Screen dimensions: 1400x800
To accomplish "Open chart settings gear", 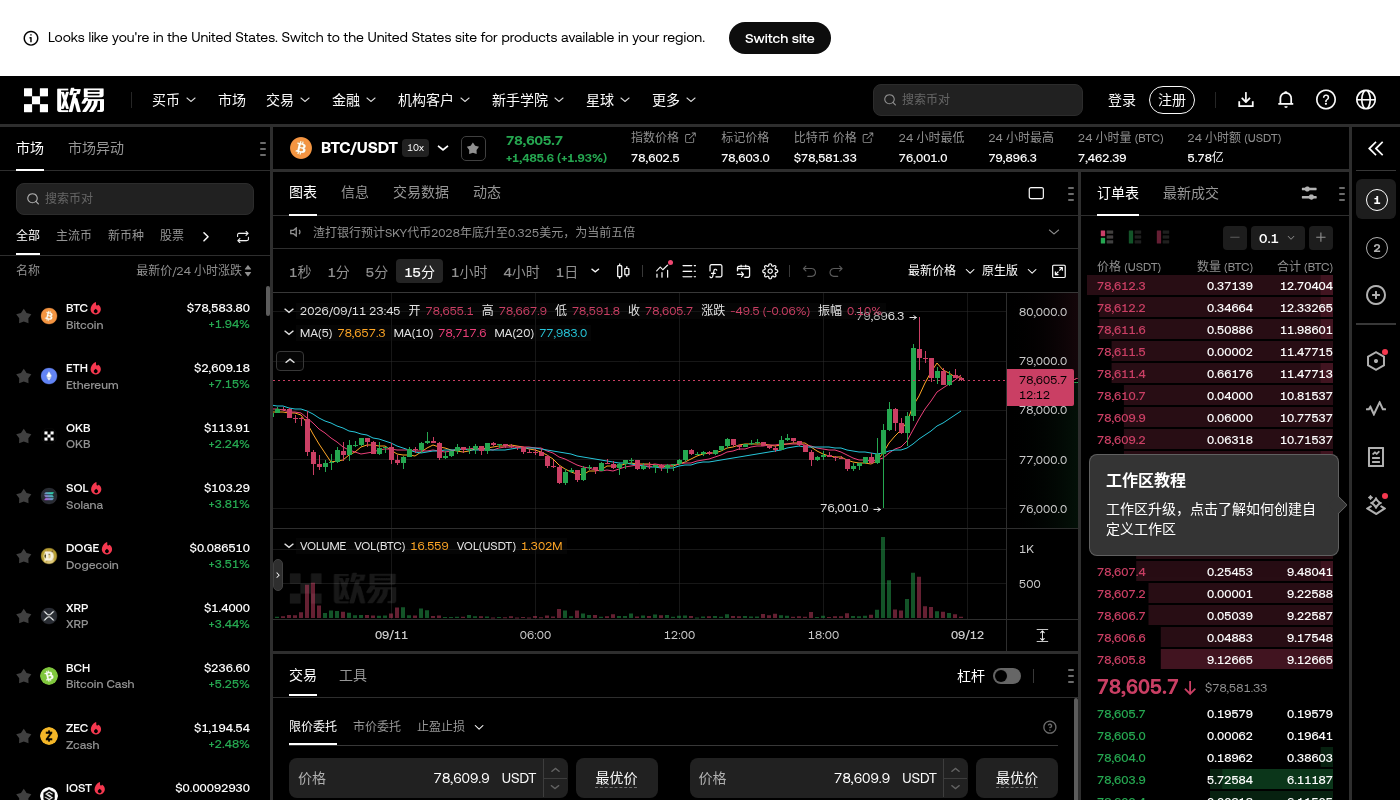I will (770, 271).
